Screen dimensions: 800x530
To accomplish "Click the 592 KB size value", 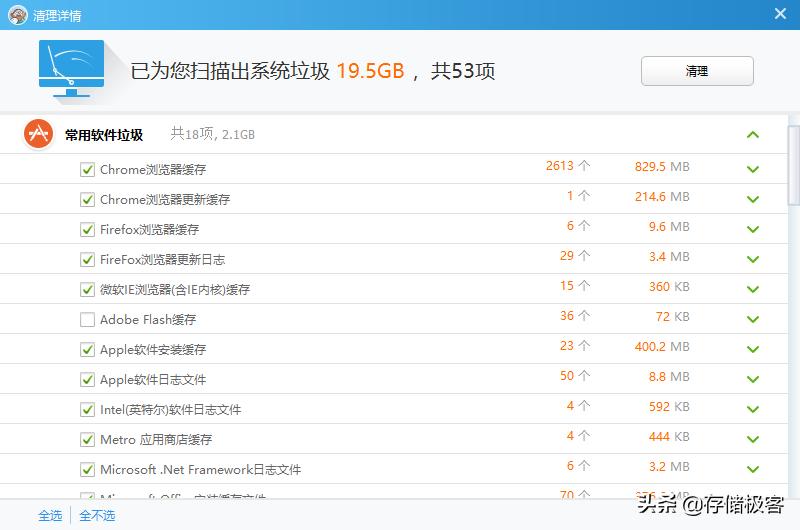I will 669,407.
